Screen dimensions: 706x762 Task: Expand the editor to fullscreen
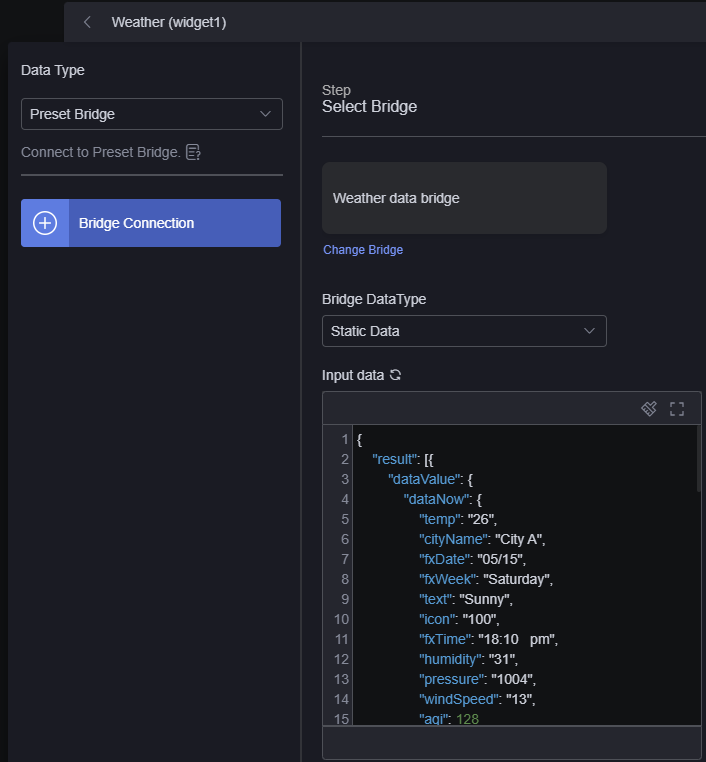677,409
